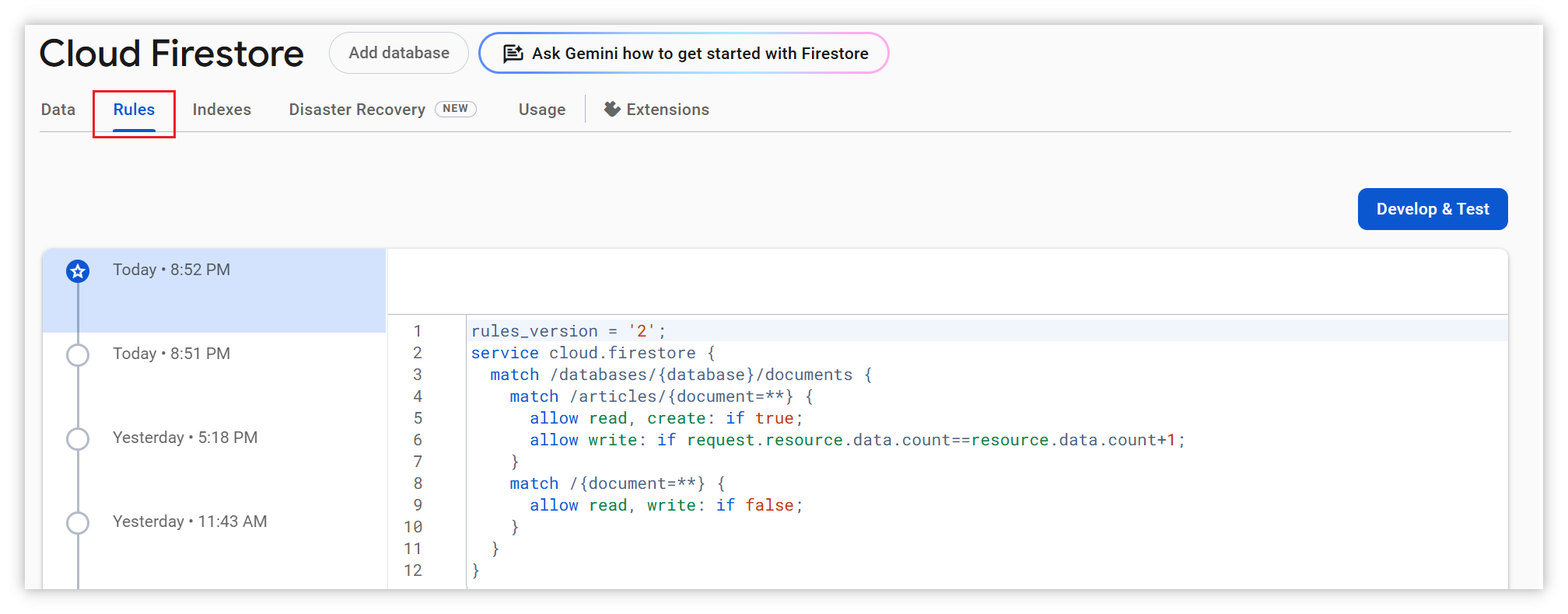Screen dimensions: 1568x614
Task: Click line number 9 in the gutter
Action: tap(418, 505)
